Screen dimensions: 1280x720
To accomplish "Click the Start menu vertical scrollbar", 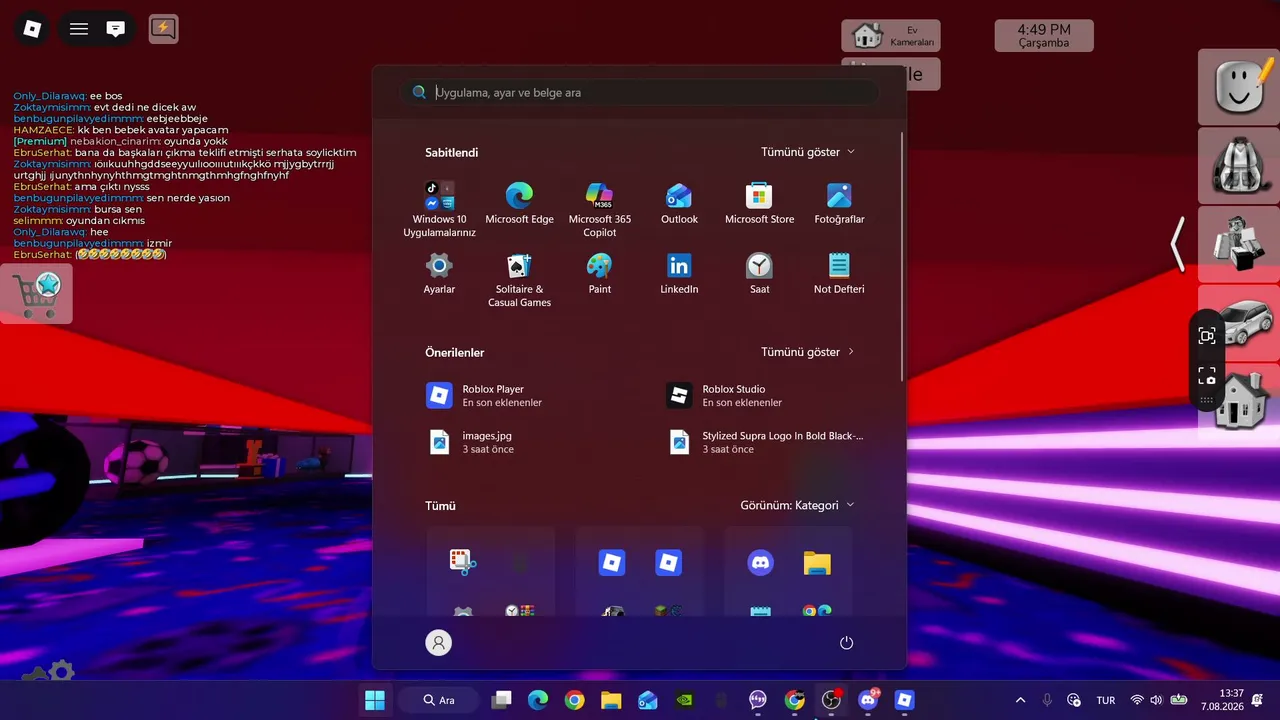I will [x=903, y=256].
